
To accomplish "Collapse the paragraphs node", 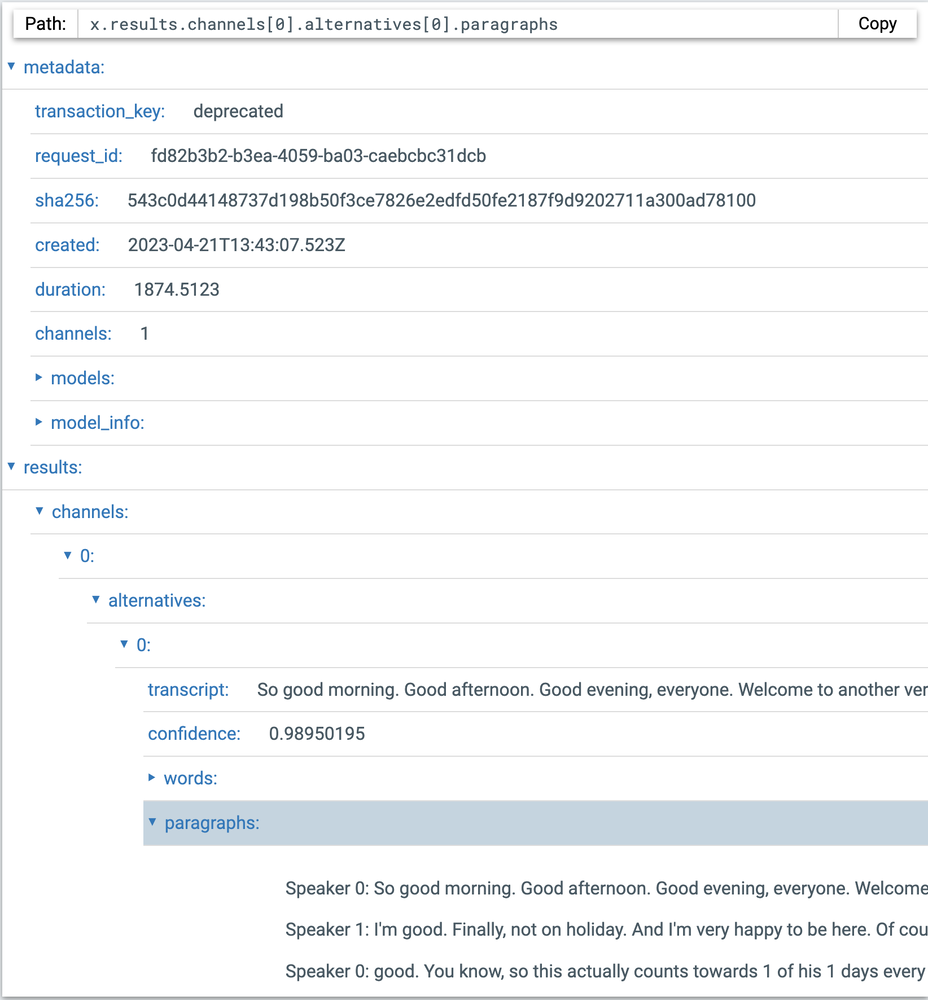I will (153, 823).
